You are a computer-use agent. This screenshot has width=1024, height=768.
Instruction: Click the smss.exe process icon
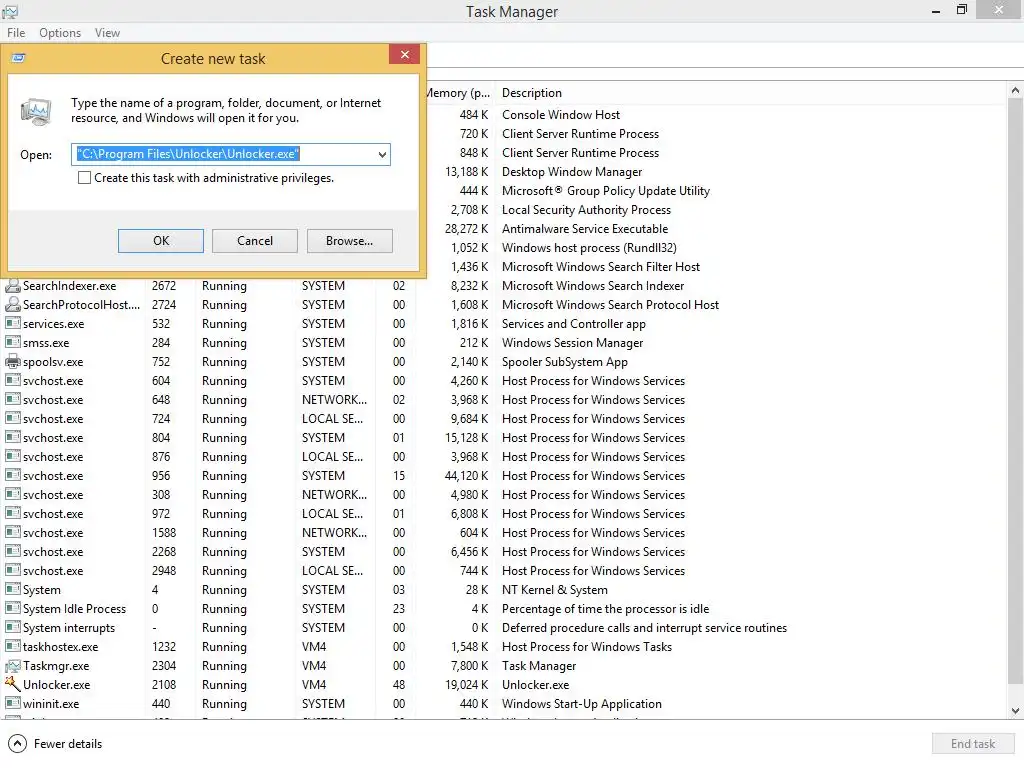[x=12, y=342]
